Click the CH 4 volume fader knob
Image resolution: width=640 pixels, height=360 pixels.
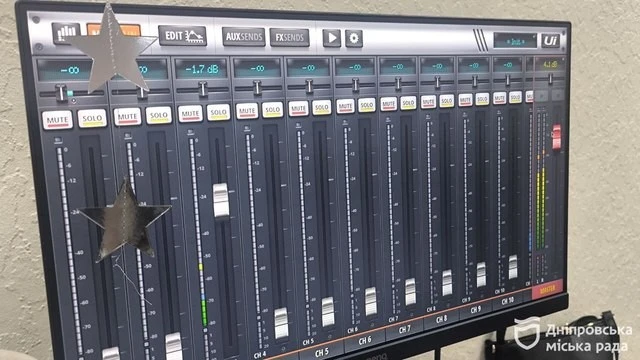(x=281, y=323)
